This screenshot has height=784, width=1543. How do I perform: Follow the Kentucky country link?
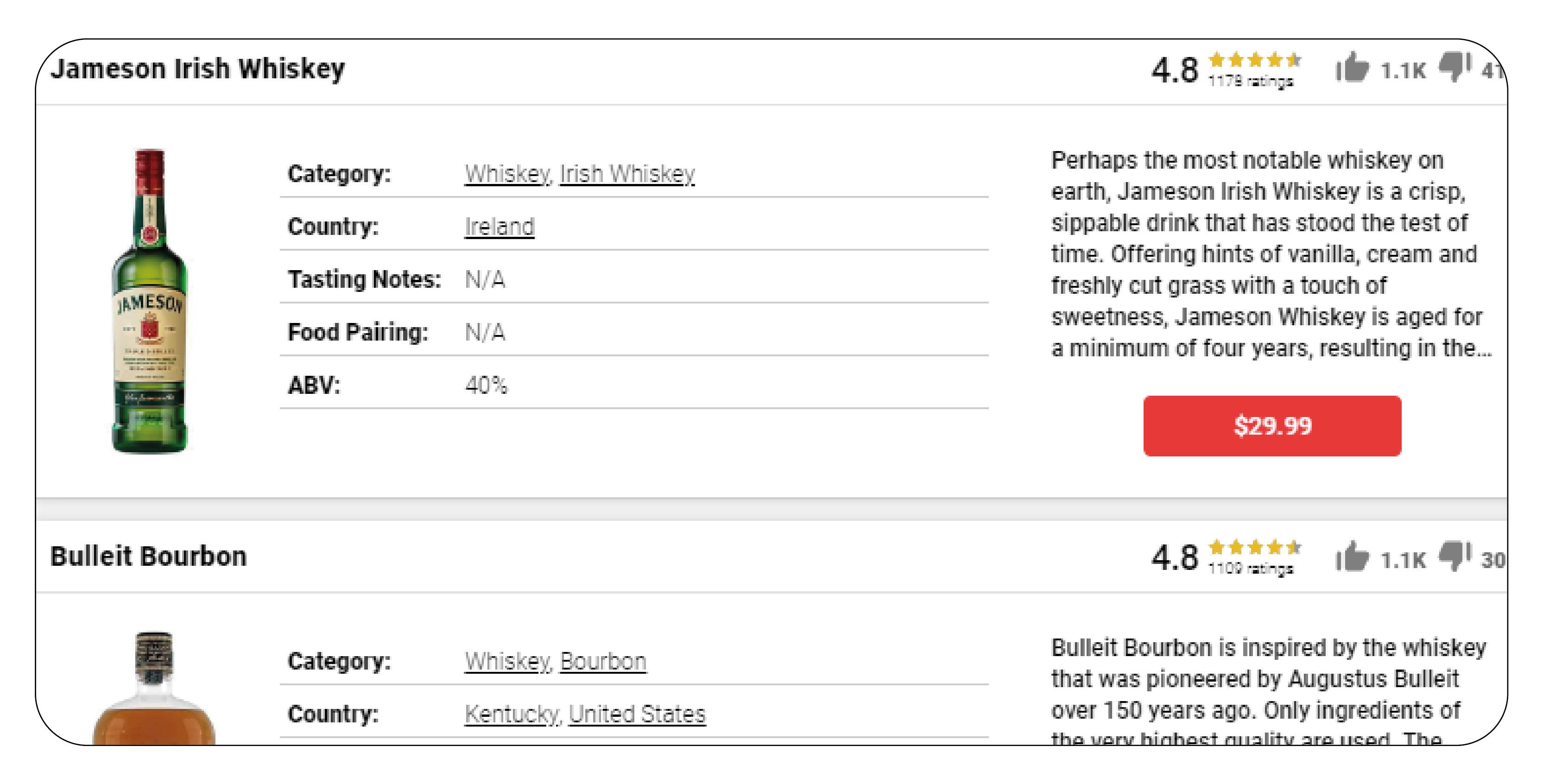512,714
